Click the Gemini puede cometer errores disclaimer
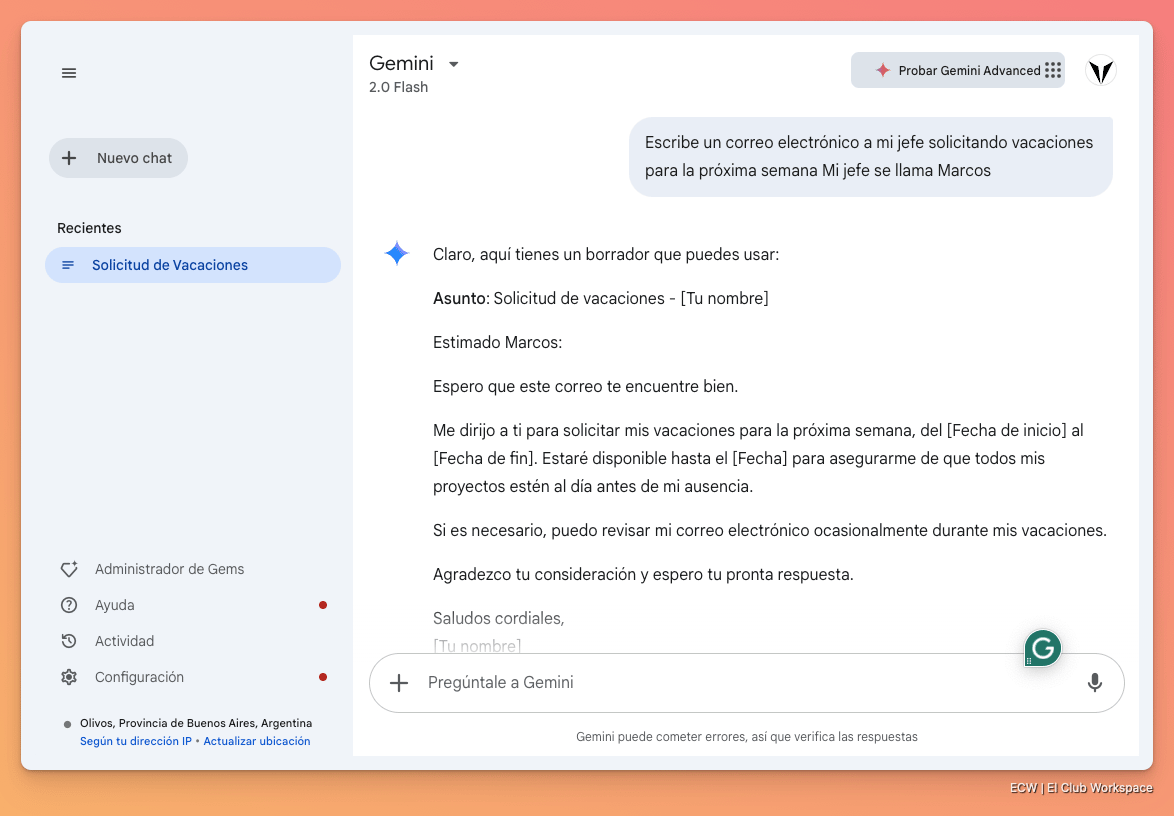 click(746, 737)
